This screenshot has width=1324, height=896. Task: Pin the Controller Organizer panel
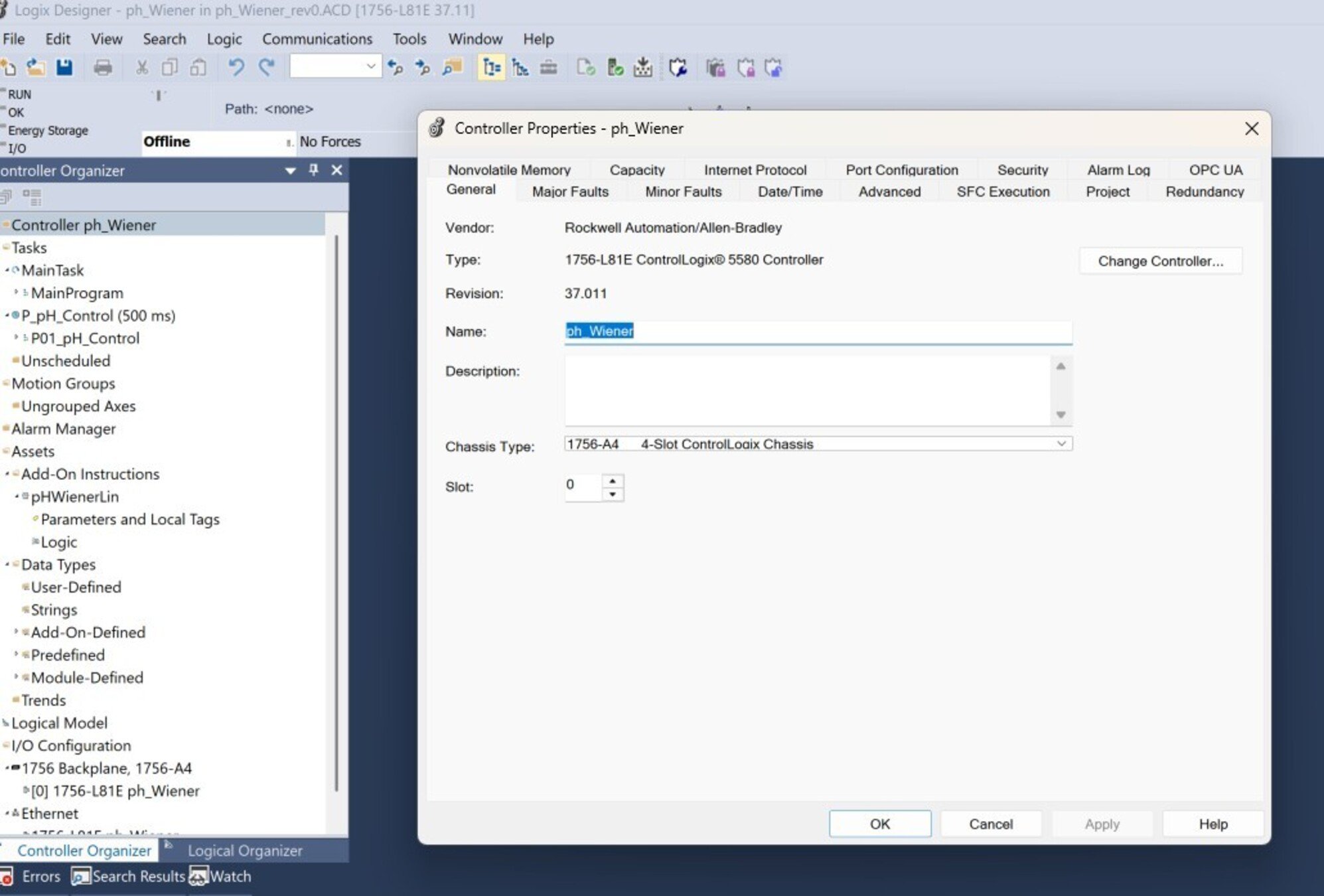pyautogui.click(x=313, y=171)
